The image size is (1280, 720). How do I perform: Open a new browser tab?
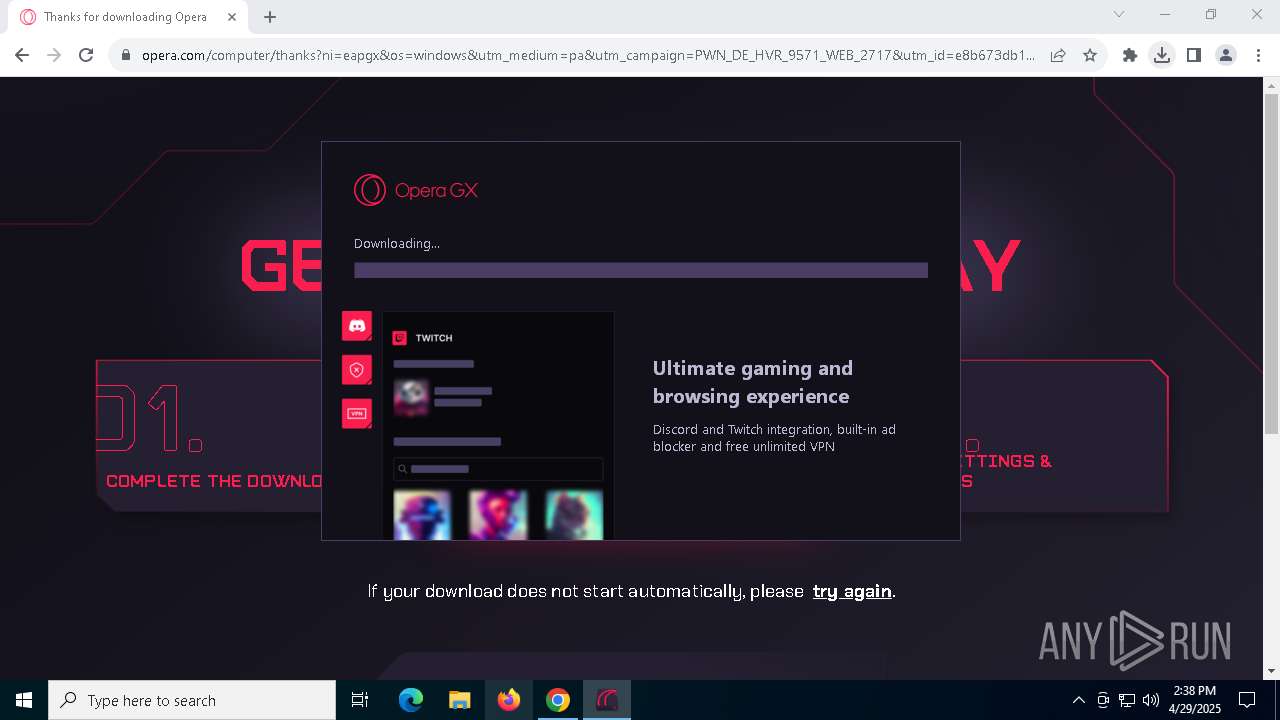270,17
